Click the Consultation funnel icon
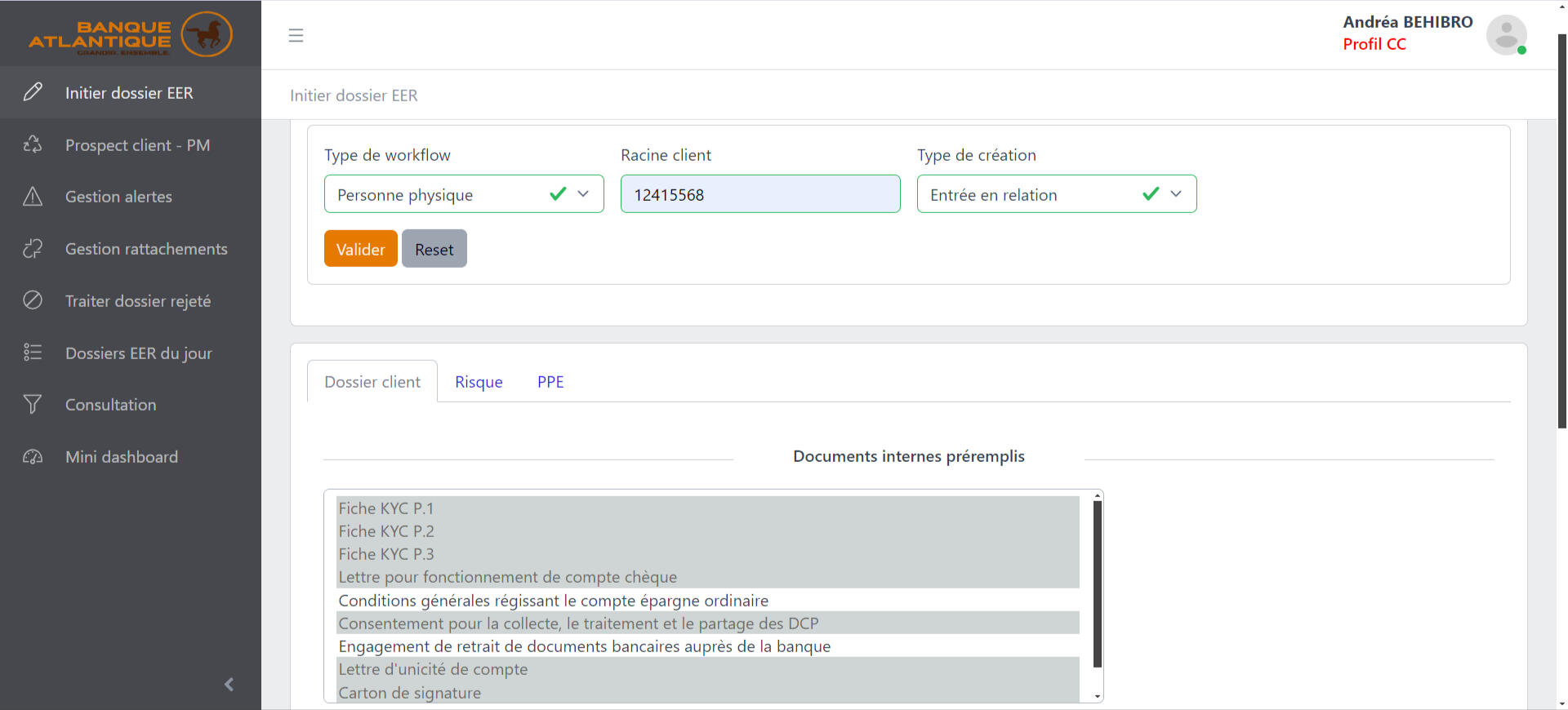Viewport: 1568px width, 710px height. tap(33, 405)
